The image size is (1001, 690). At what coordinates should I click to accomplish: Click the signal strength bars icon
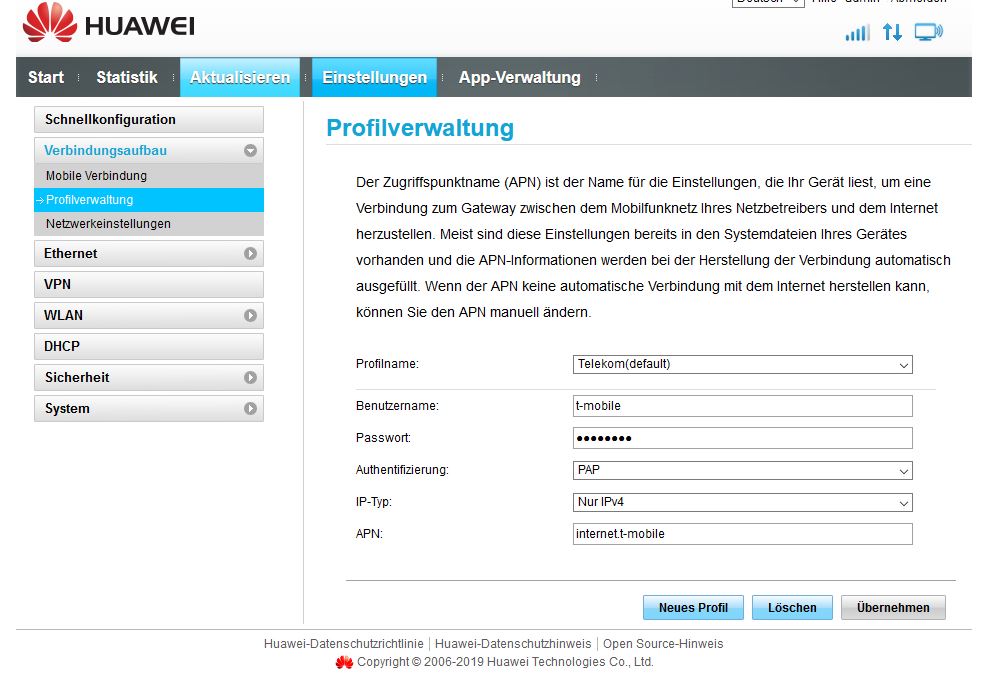857,33
